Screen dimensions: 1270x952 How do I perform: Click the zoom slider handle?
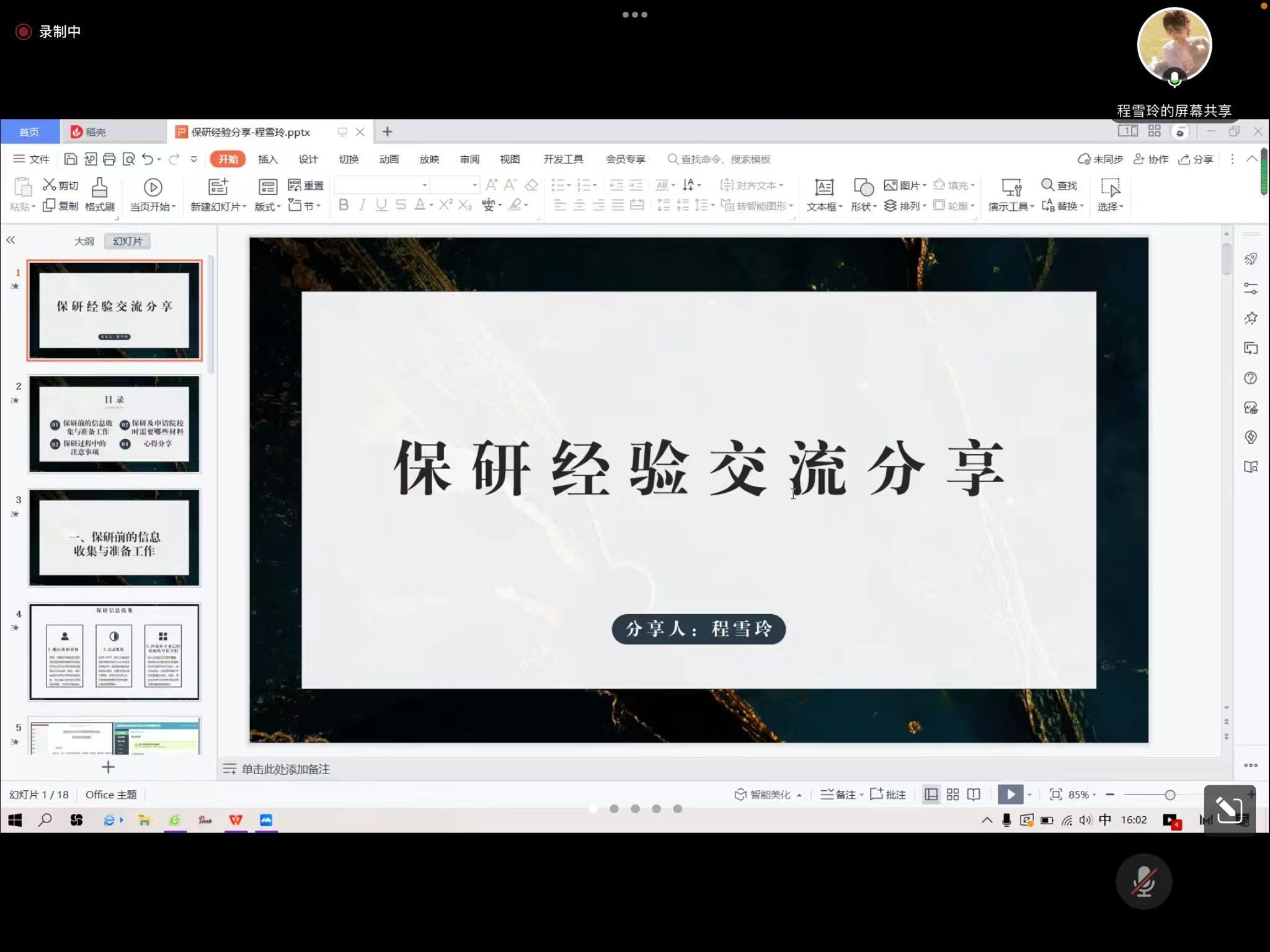click(1170, 794)
